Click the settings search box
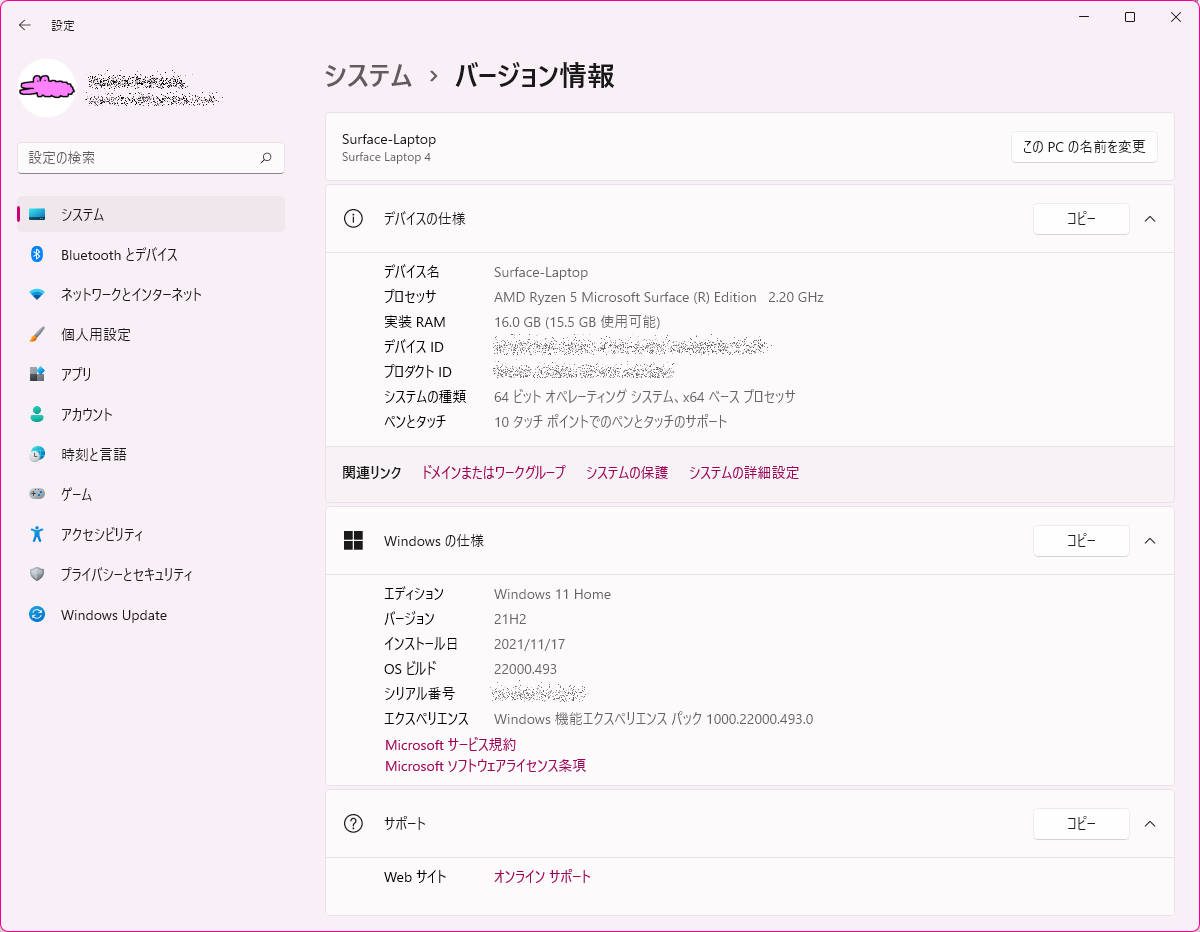The height and width of the screenshot is (932, 1200). (x=150, y=157)
